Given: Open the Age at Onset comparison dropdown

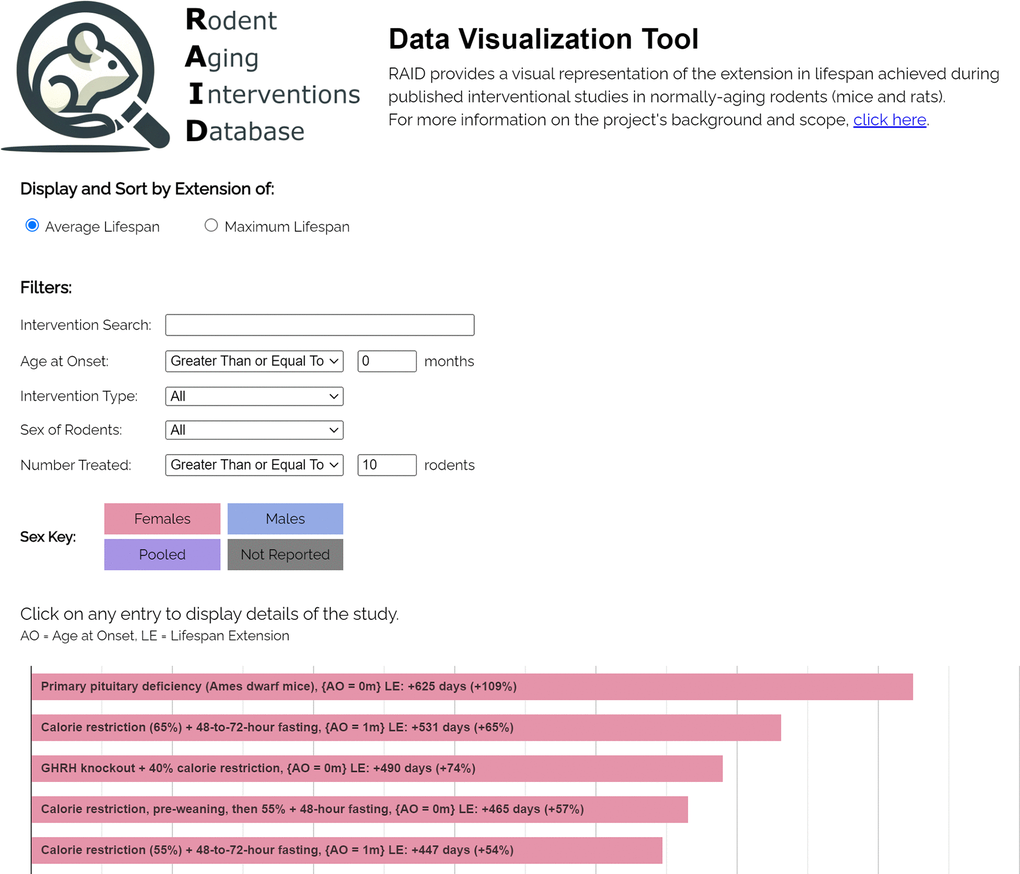Looking at the screenshot, I should point(254,361).
